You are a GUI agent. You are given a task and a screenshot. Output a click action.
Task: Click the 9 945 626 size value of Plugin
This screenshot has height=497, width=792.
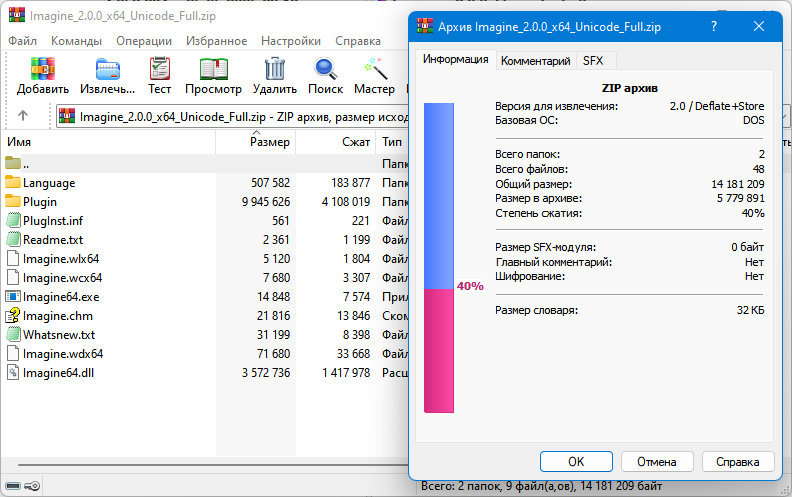[x=266, y=202]
